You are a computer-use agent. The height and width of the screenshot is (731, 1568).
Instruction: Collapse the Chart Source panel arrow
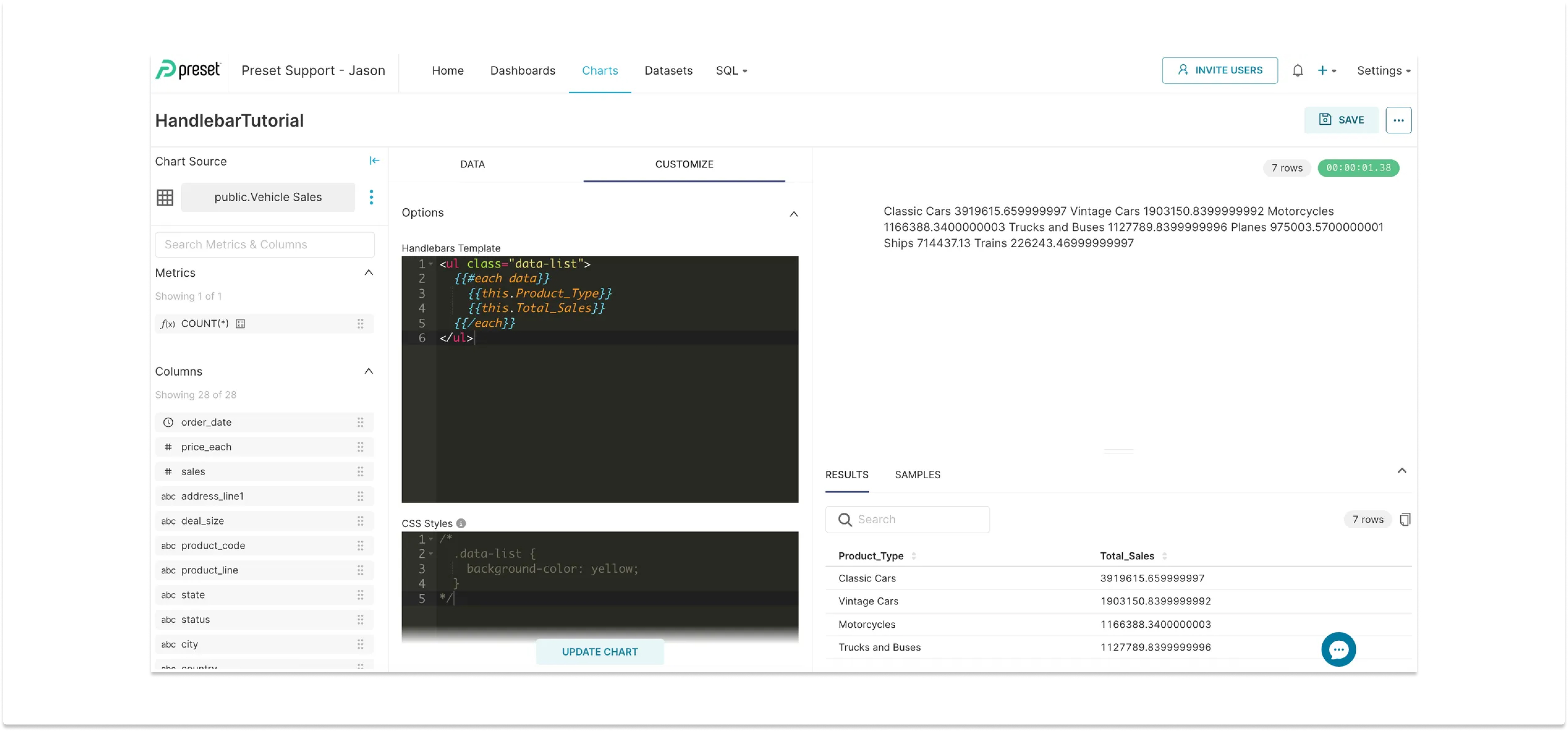tap(374, 161)
